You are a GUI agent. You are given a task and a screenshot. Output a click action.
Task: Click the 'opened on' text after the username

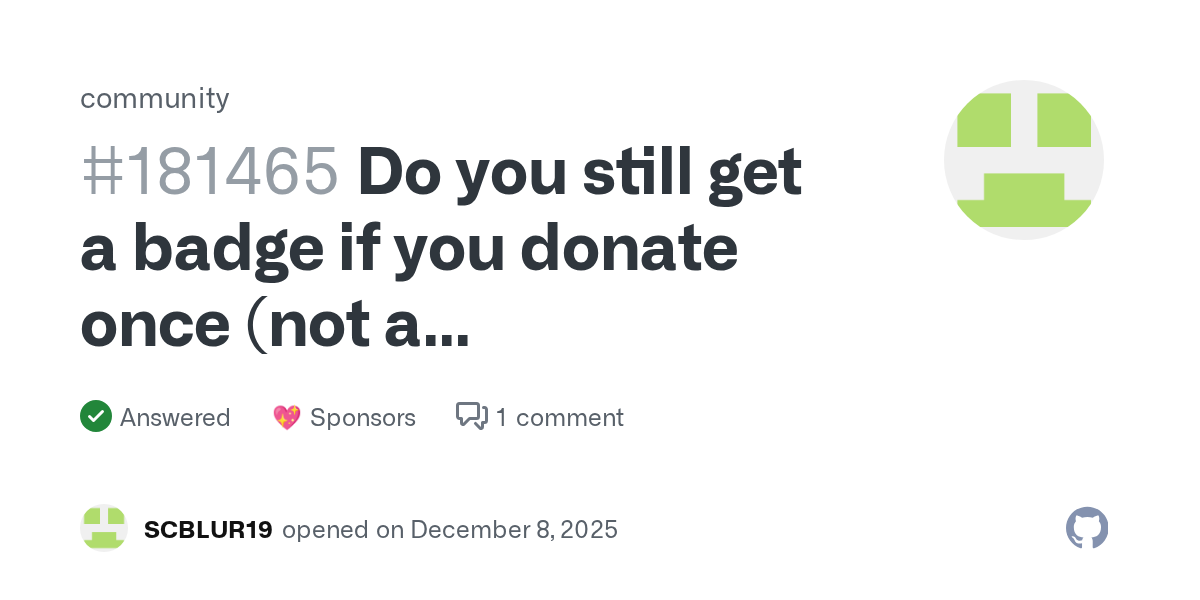326,529
